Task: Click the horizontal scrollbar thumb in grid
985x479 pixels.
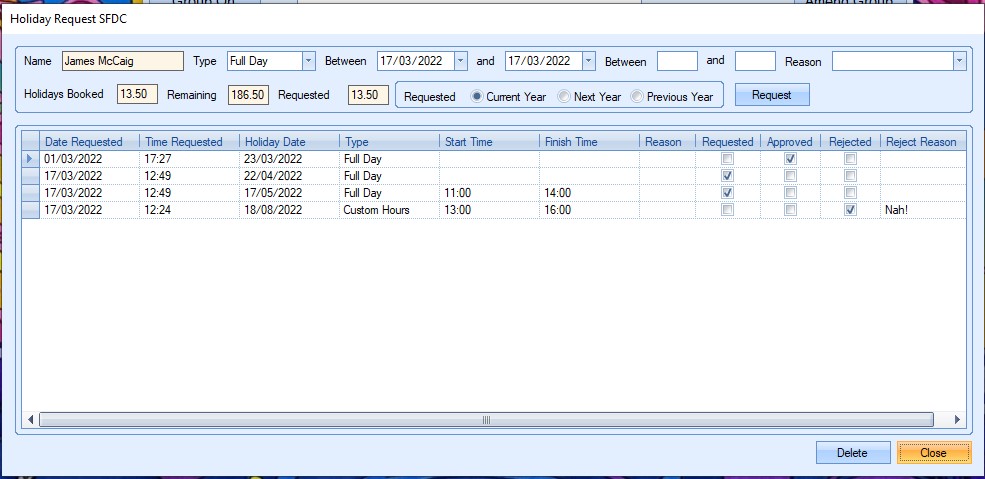Action: click(x=486, y=420)
